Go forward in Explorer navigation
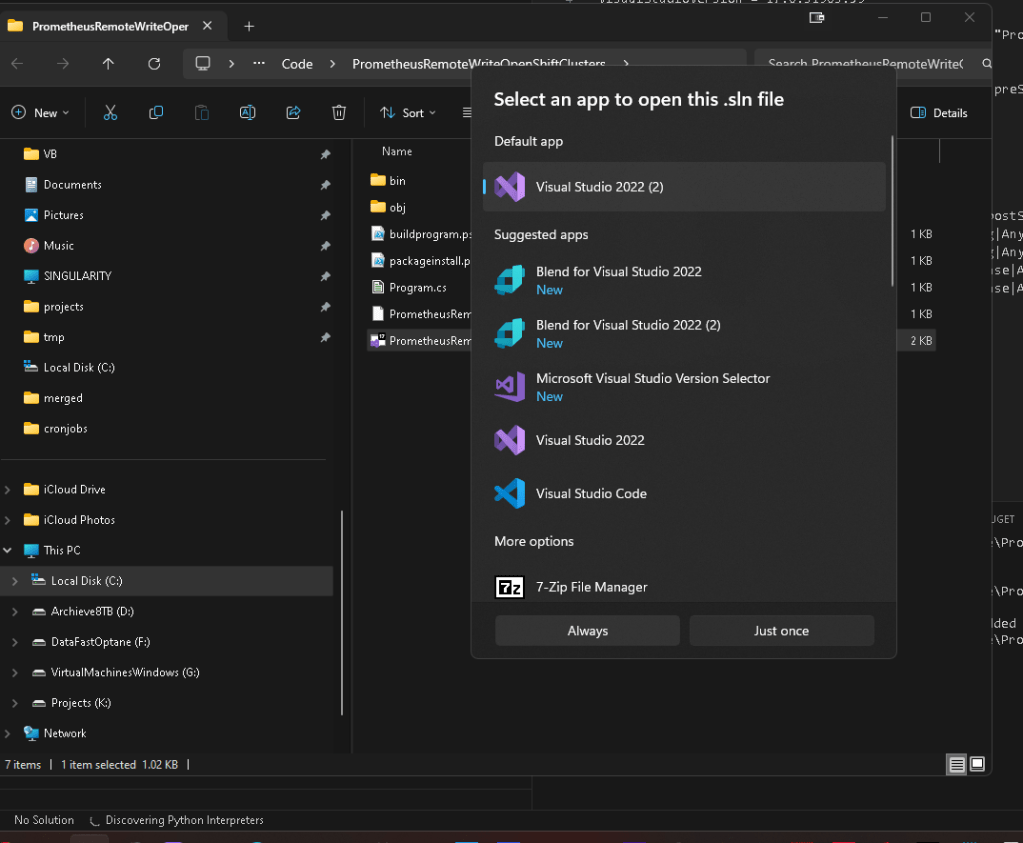The image size is (1023, 843). 63,64
